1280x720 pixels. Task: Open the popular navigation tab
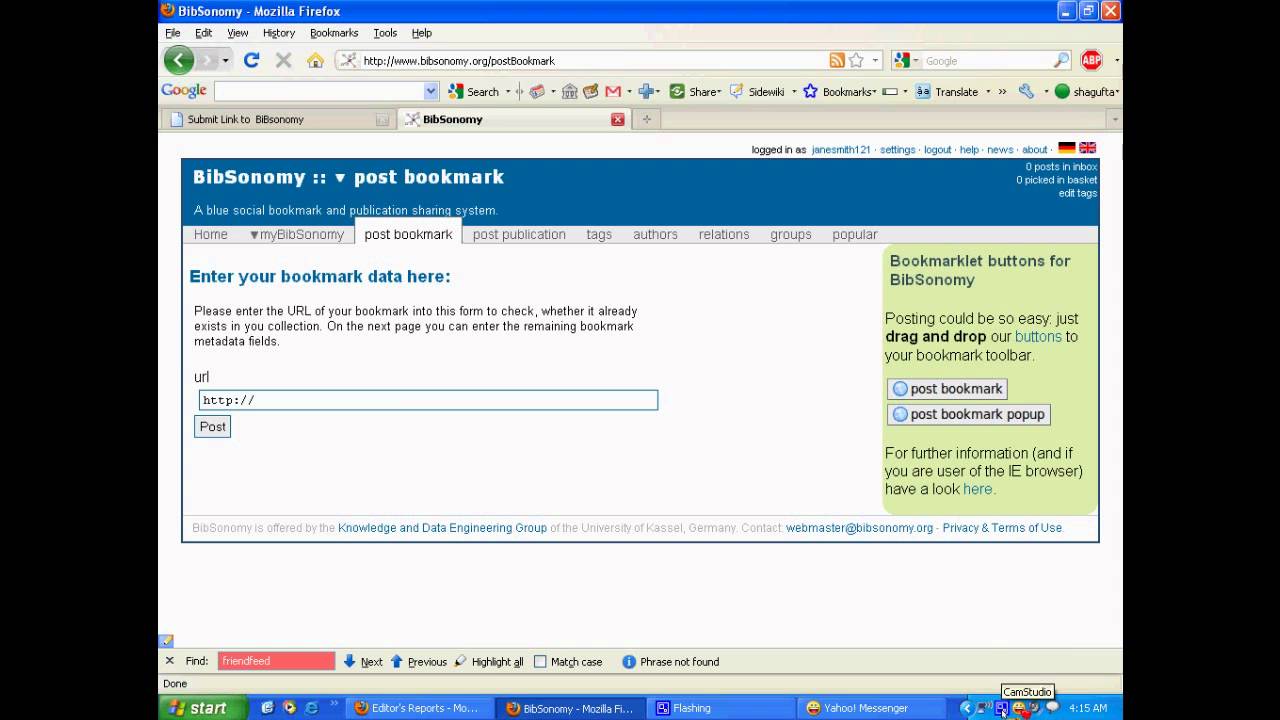pyautogui.click(x=855, y=234)
